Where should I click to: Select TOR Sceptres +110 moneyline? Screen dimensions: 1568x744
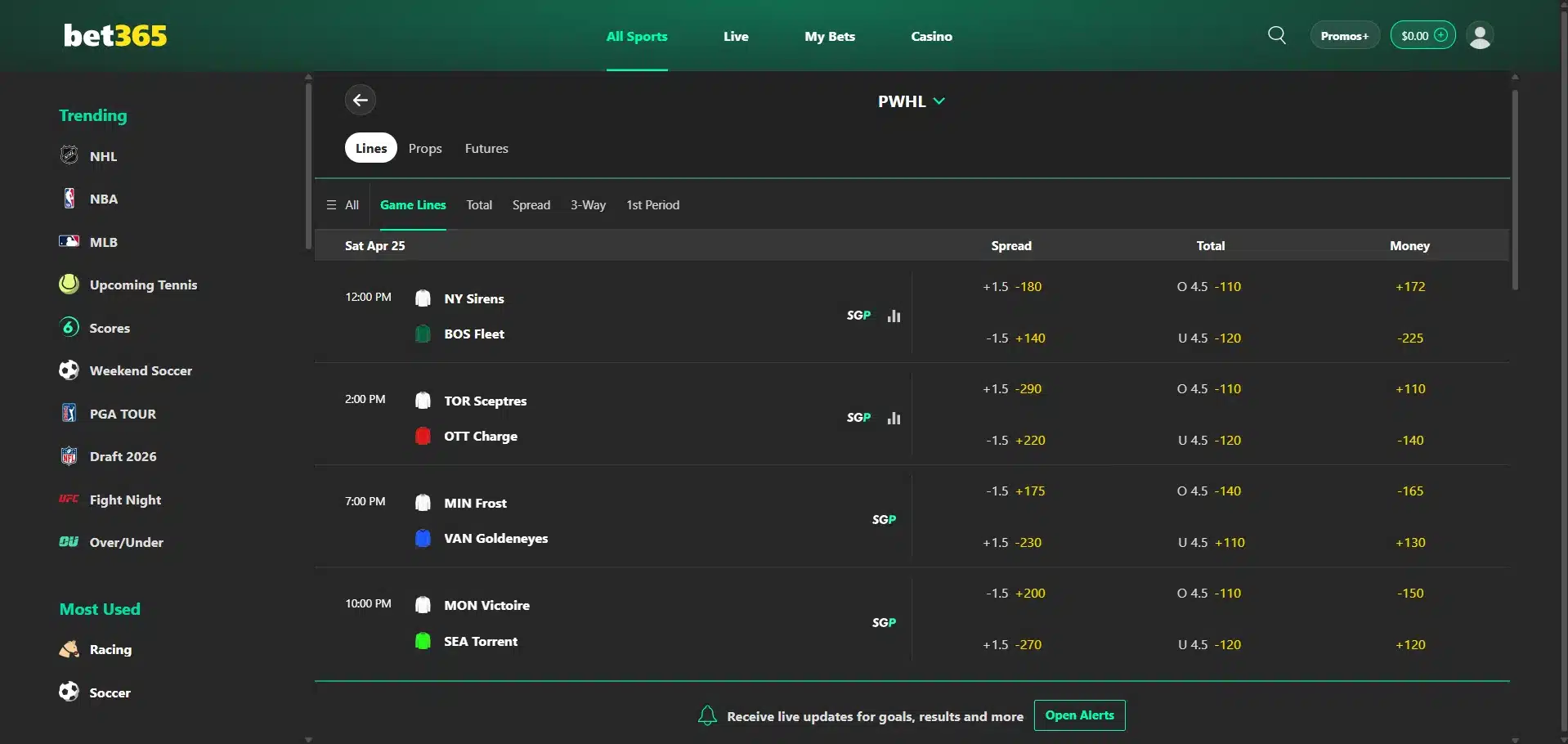pos(1410,388)
